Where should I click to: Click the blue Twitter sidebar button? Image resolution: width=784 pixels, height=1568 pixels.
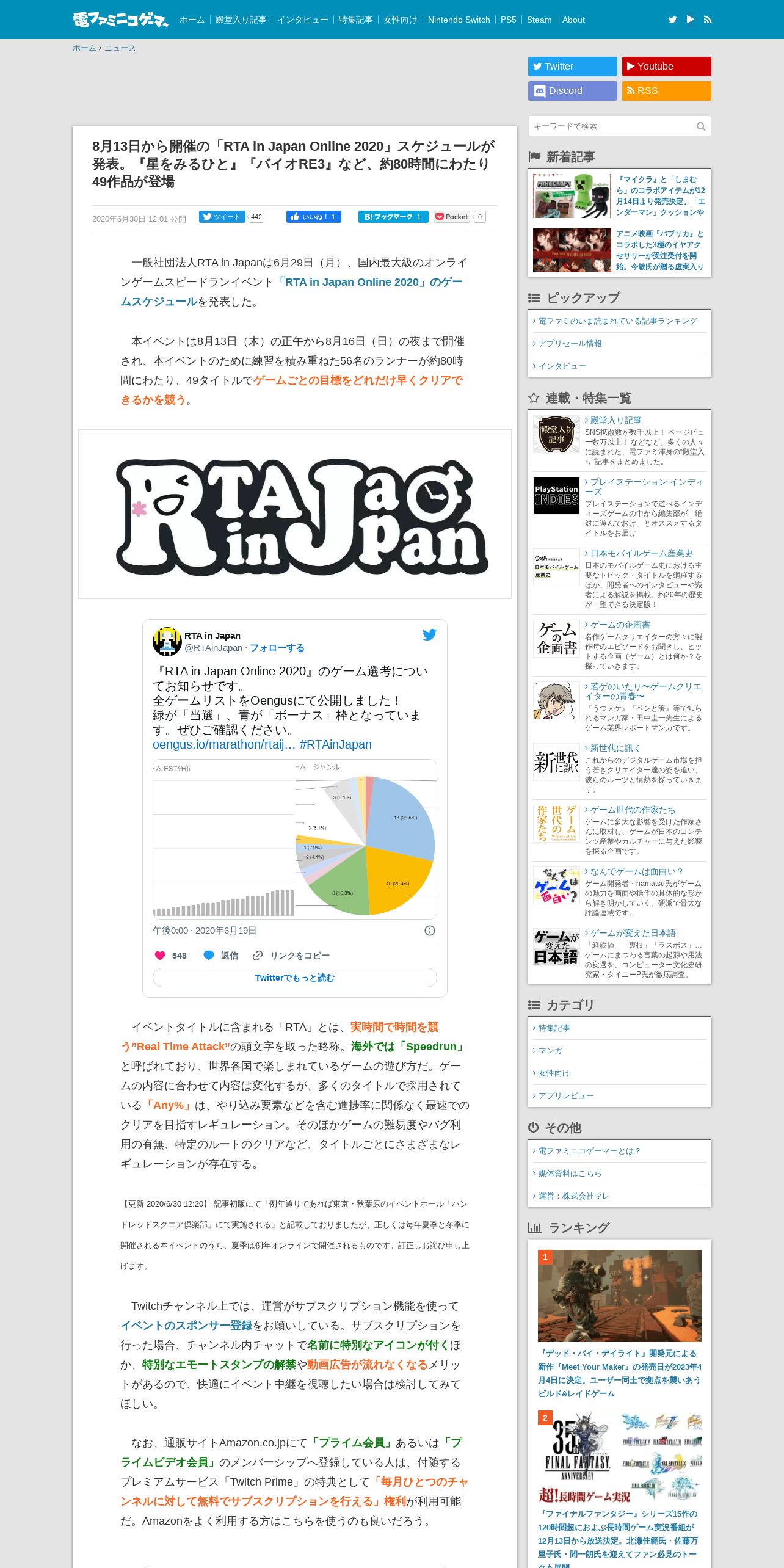(573, 67)
